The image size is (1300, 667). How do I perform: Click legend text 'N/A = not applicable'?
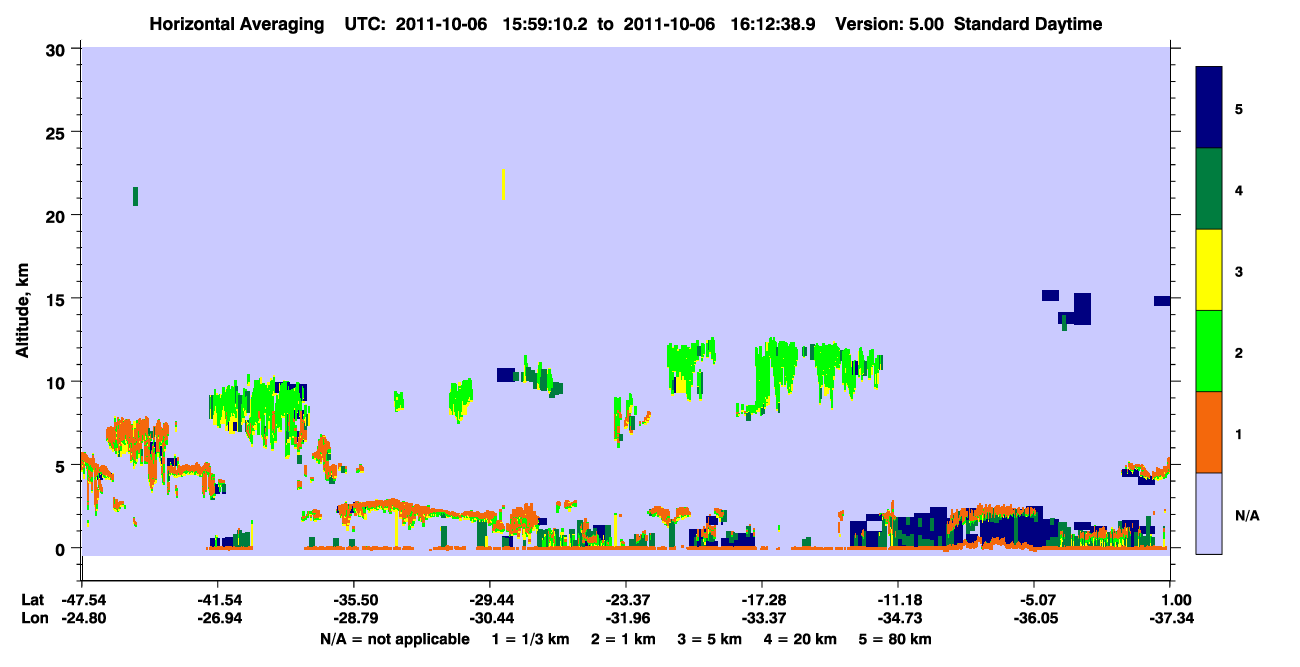(395, 639)
